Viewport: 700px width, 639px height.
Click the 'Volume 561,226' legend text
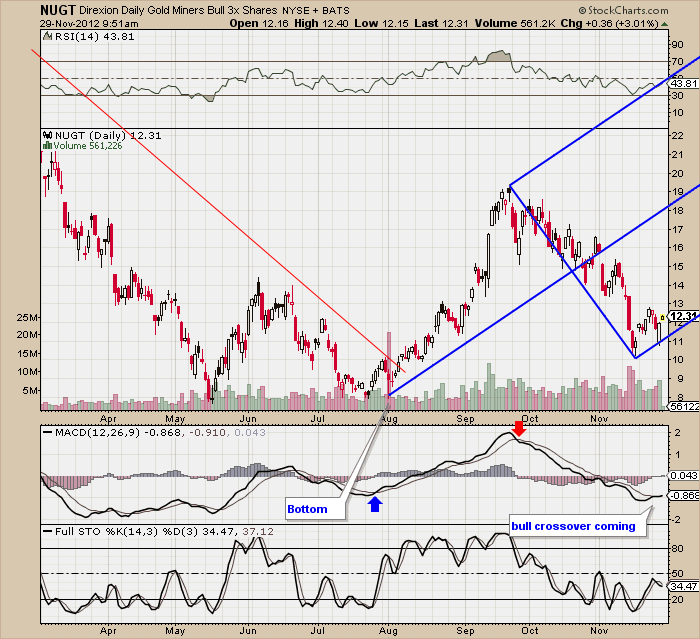coord(88,146)
